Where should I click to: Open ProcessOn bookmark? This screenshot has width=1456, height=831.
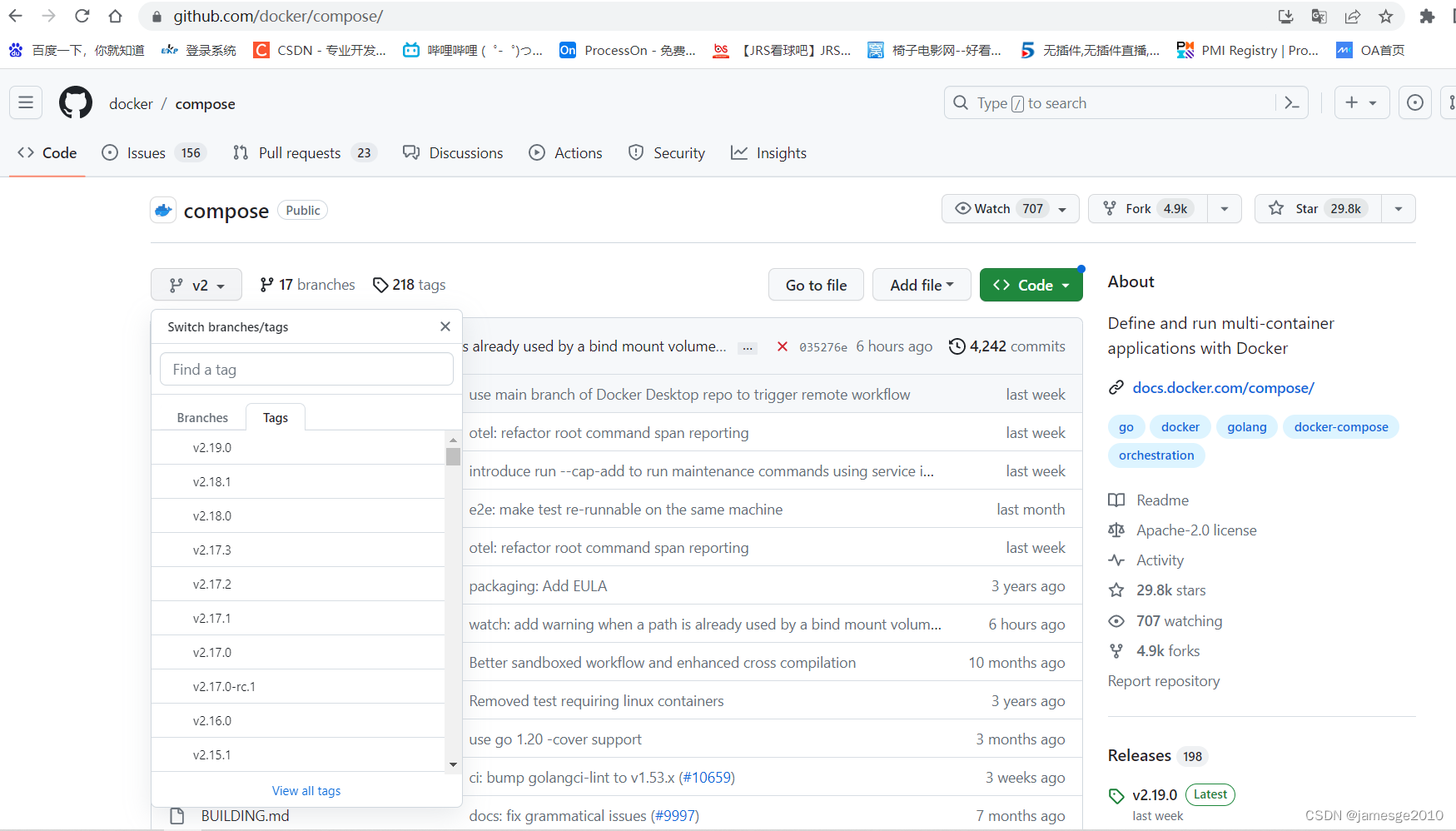[x=628, y=50]
